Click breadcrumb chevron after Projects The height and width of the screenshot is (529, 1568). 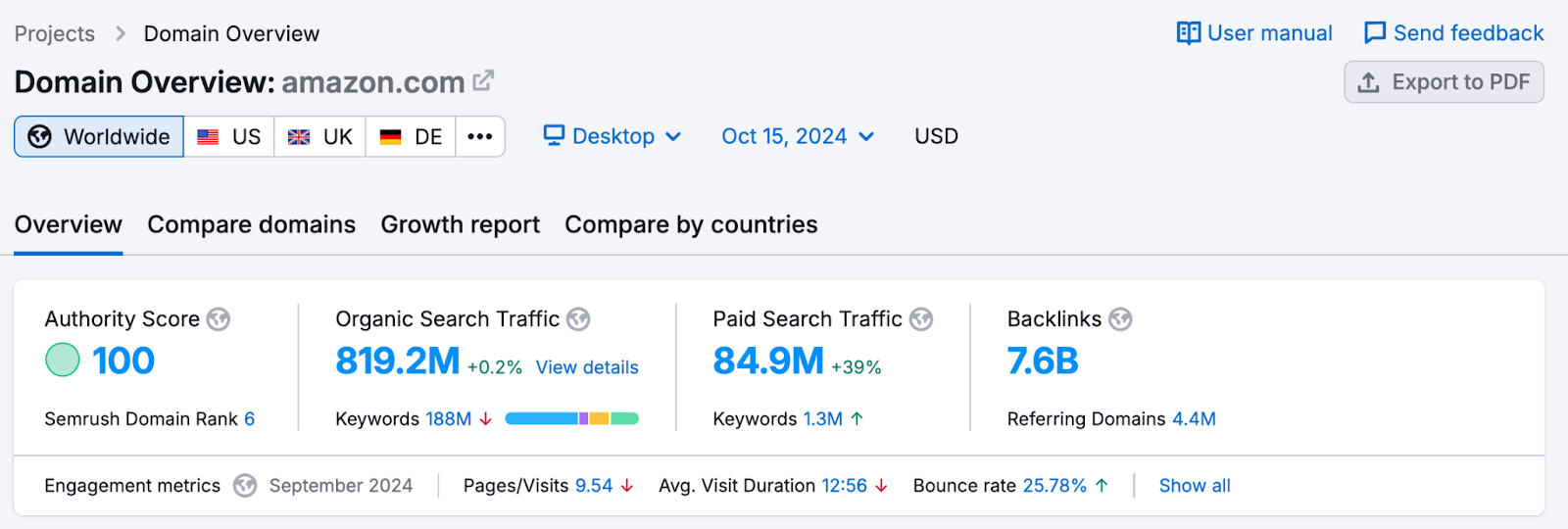pos(121,33)
